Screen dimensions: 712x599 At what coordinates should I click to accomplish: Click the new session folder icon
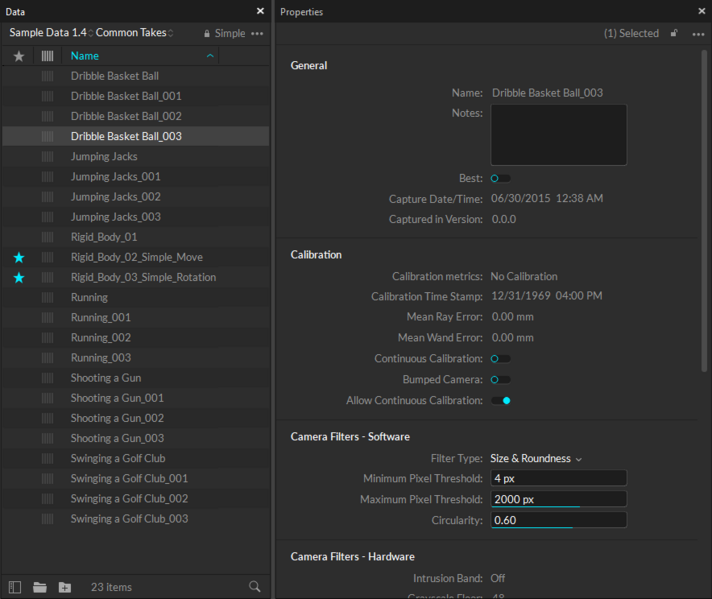click(65, 587)
